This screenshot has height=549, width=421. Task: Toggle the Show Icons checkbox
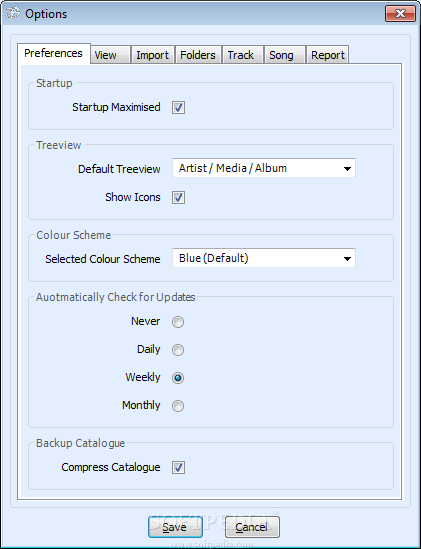click(178, 197)
